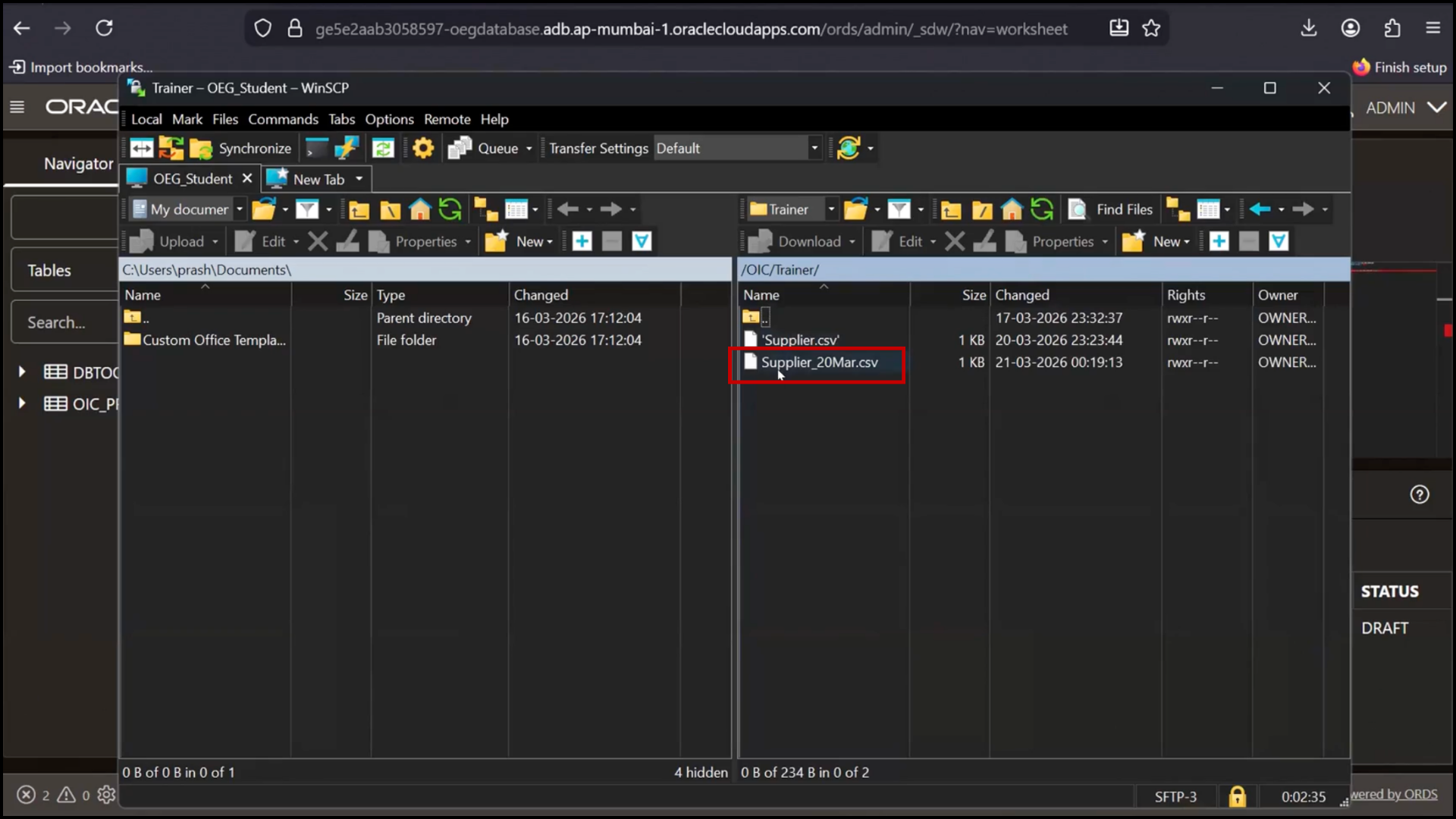
Task: Click the globe refresh session icon
Action: point(849,149)
